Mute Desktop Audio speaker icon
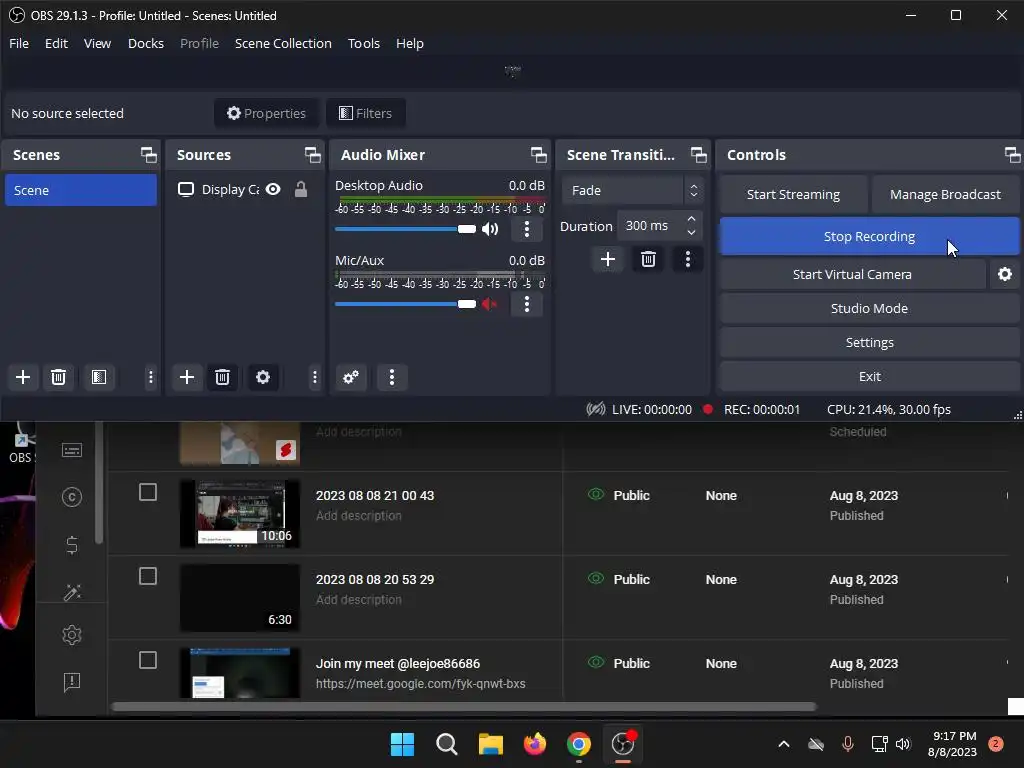 (x=490, y=229)
